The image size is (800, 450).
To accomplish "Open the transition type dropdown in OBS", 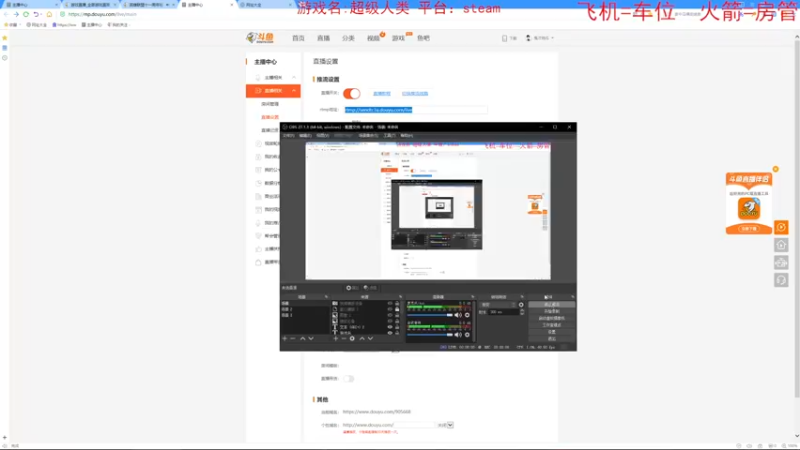I will click(x=497, y=305).
